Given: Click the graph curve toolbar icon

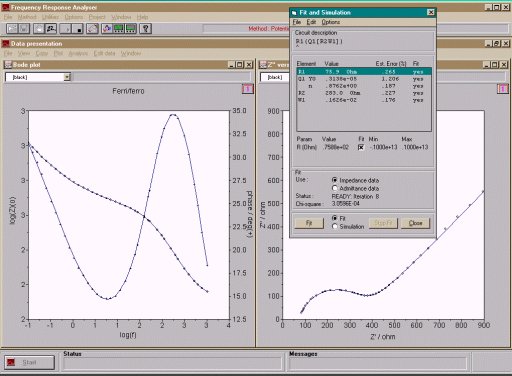Looking at the screenshot, I should 92,29.
